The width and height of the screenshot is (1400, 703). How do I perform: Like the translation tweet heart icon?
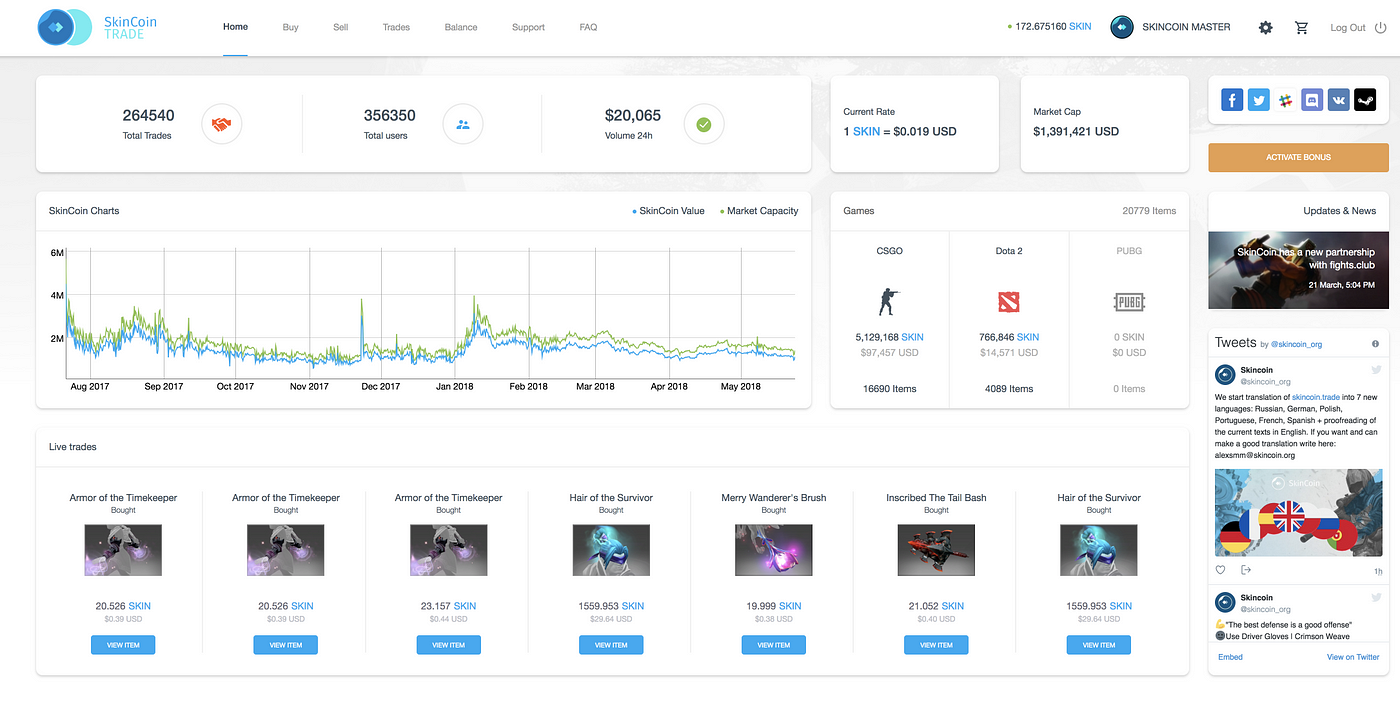point(1221,570)
